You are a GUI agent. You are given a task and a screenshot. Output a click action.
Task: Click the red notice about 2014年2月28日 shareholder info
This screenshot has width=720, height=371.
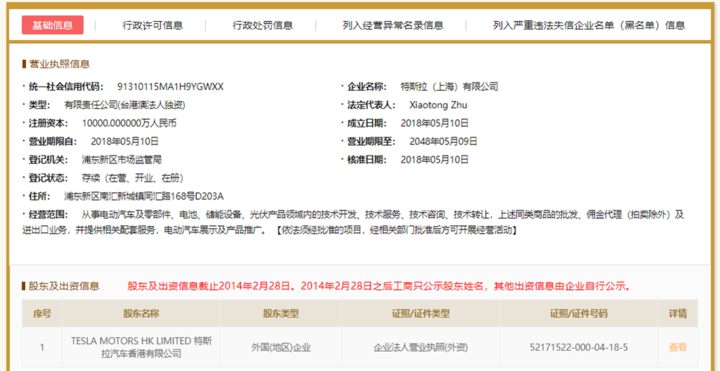tap(380, 287)
